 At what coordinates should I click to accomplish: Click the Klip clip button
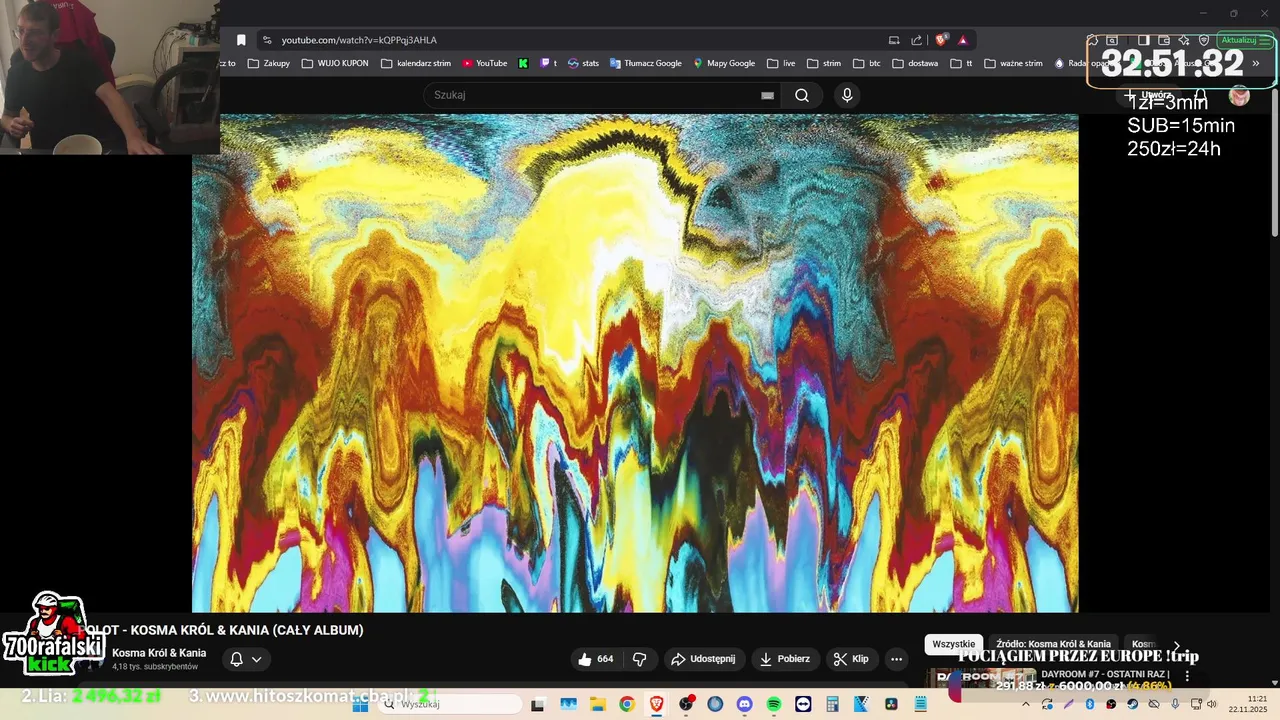click(852, 659)
